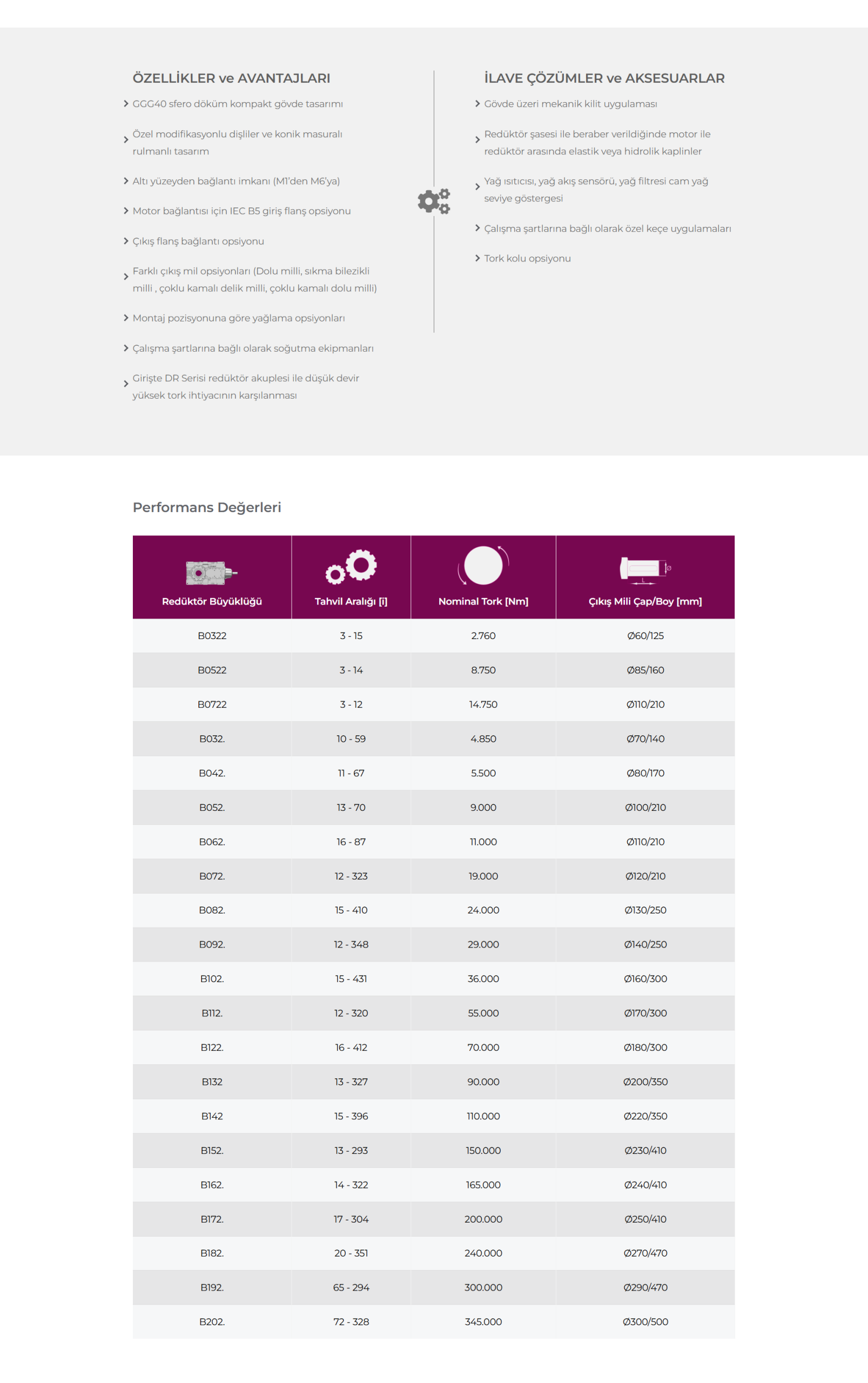The image size is (868, 1383).
Task: Click the gearbox image in the table header
Action: pyautogui.click(x=211, y=572)
